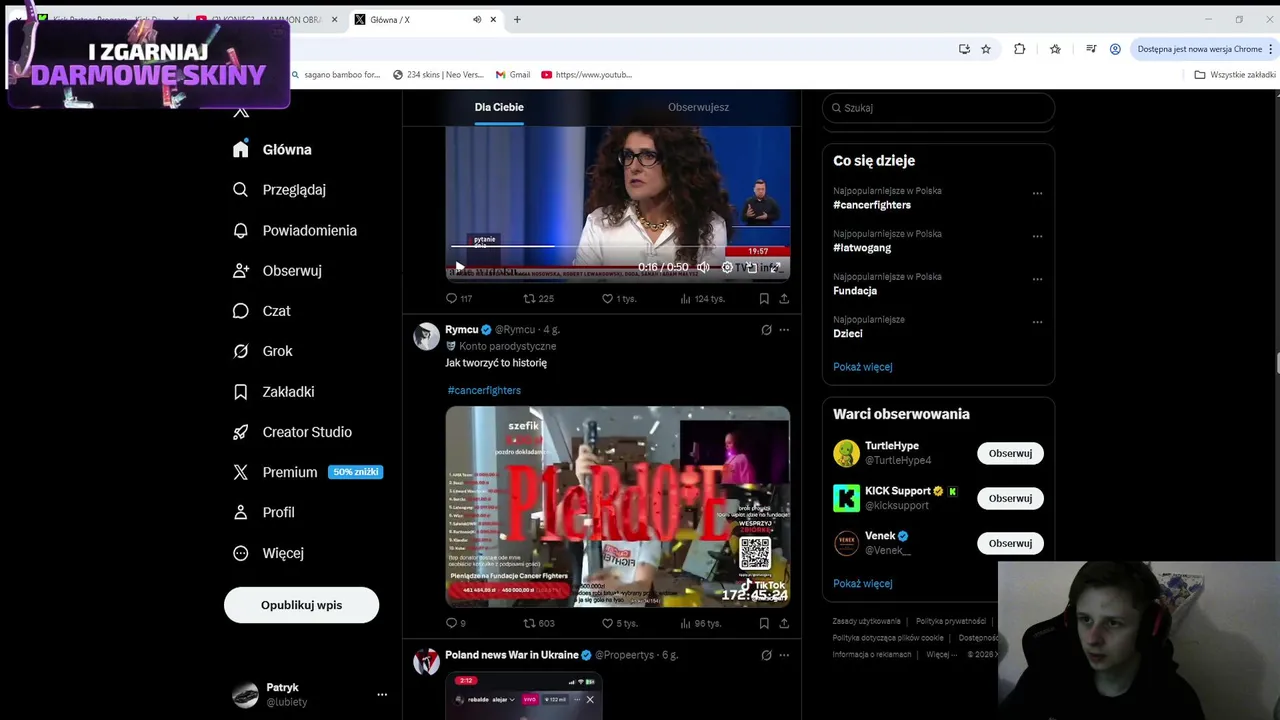Open more options for Fundacja trend
The width and height of the screenshot is (1280, 720).
[x=1037, y=279]
